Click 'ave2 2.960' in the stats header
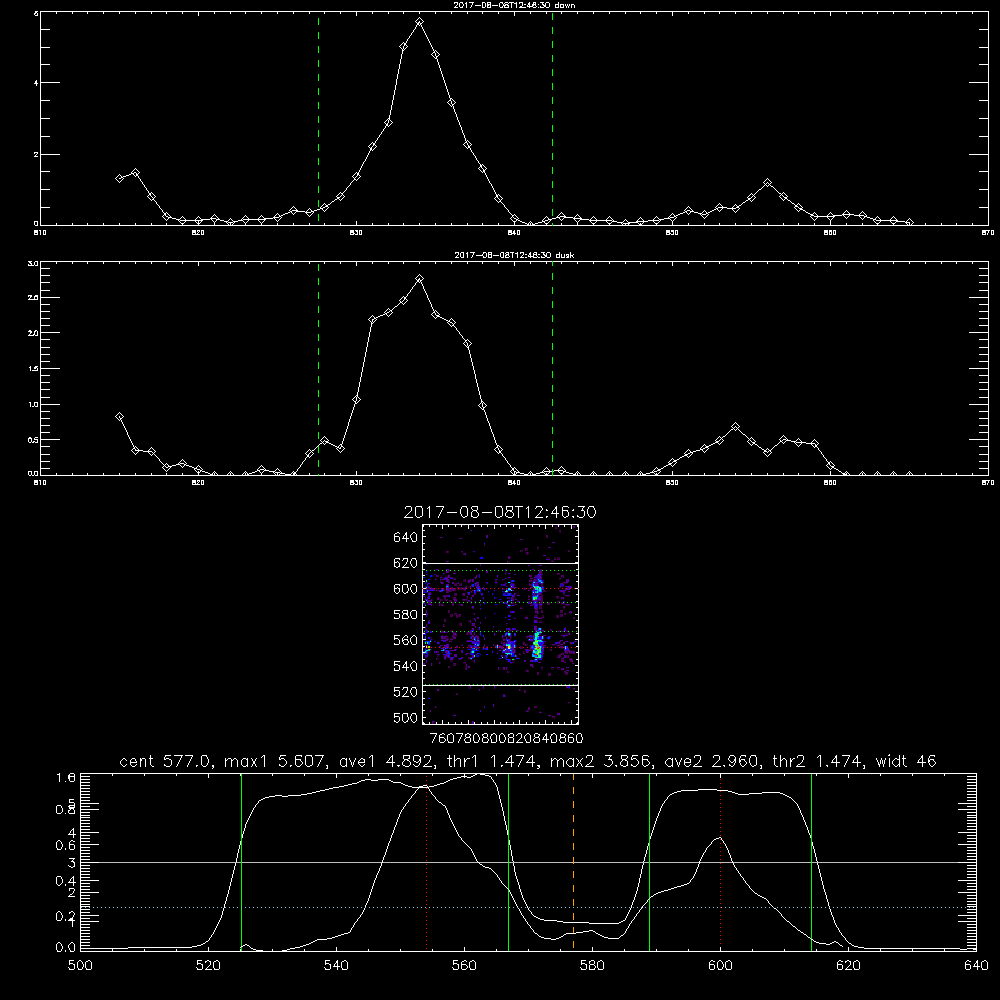 (x=712, y=761)
